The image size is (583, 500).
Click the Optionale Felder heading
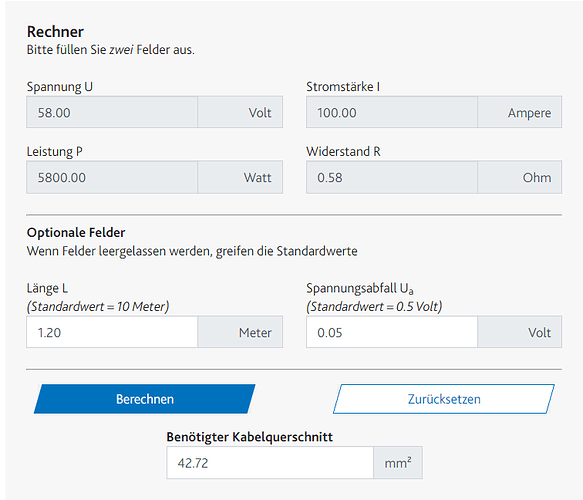[x=76, y=232]
